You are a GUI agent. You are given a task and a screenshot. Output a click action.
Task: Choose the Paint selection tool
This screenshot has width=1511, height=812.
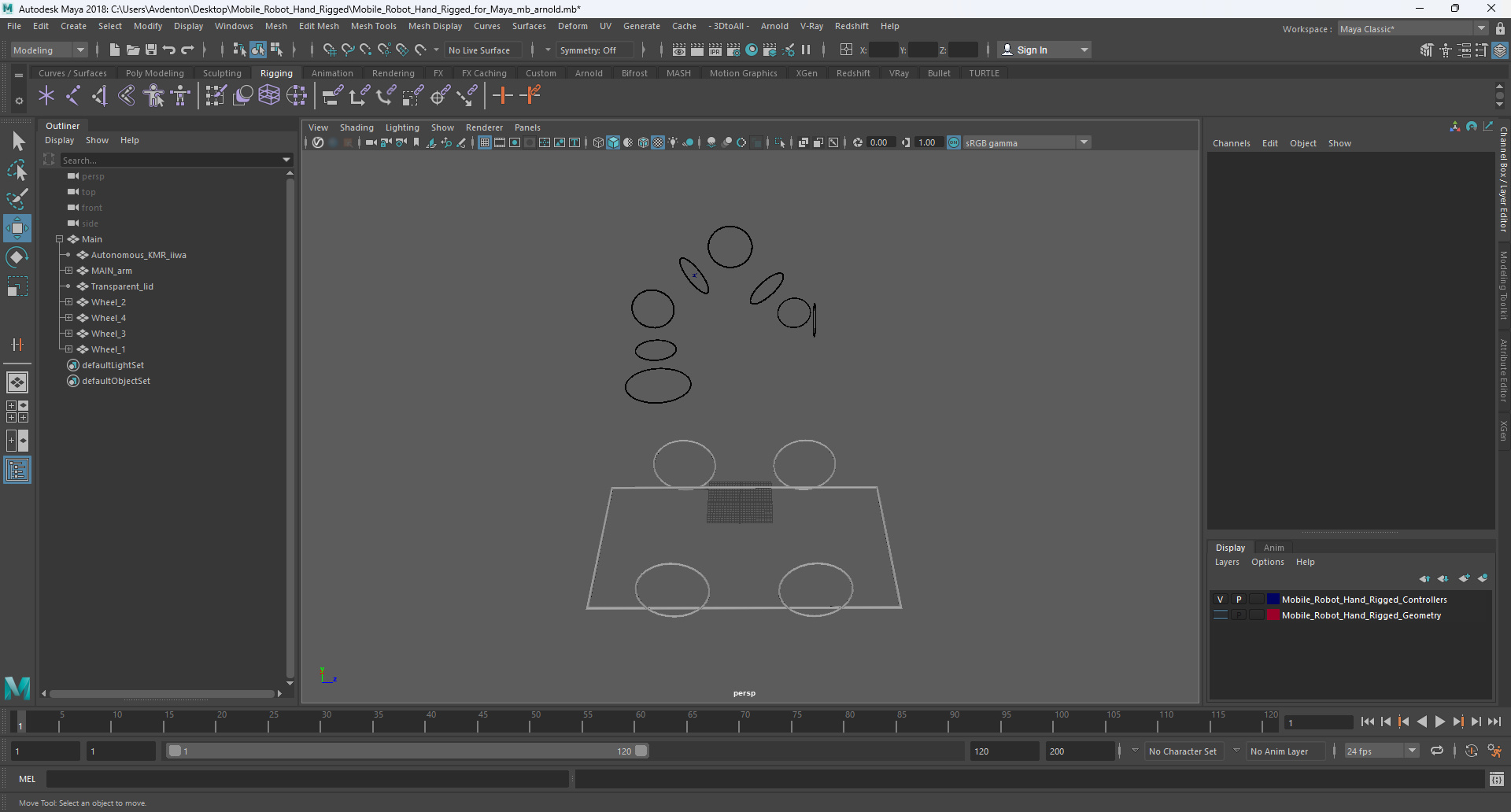click(17, 198)
